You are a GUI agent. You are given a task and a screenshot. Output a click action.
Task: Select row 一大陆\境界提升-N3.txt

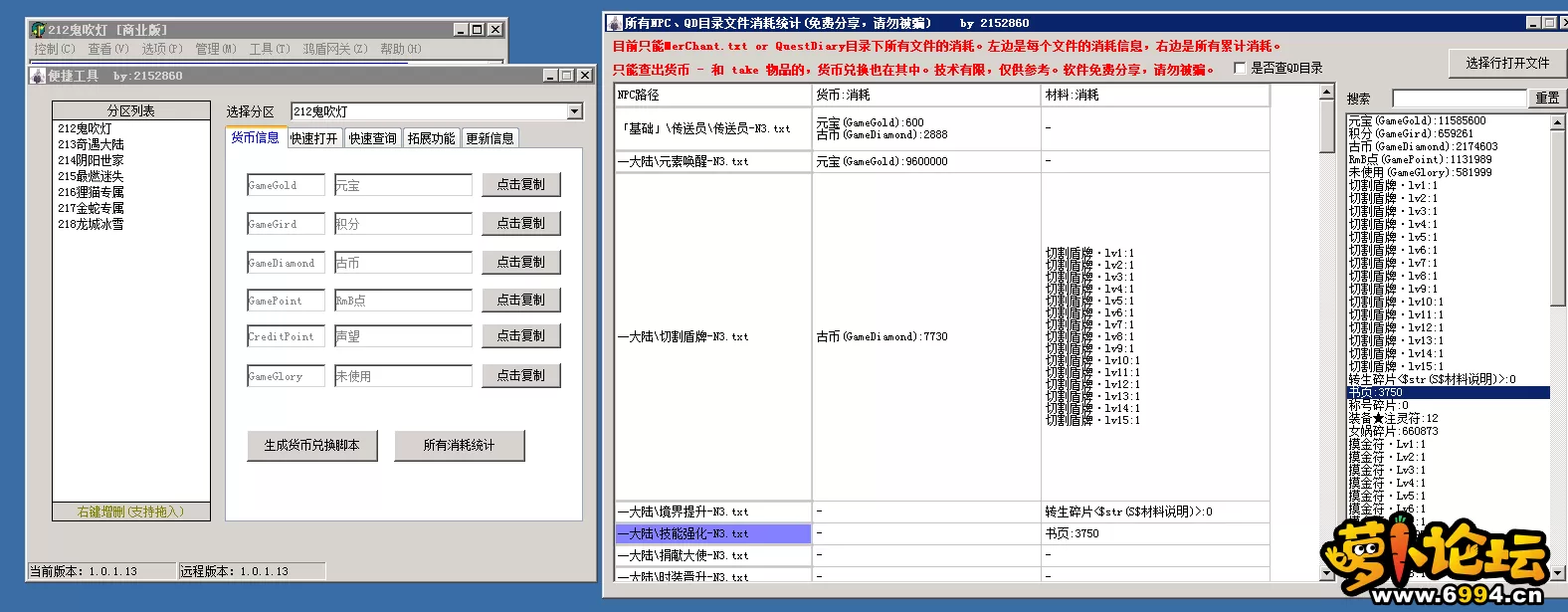[713, 511]
